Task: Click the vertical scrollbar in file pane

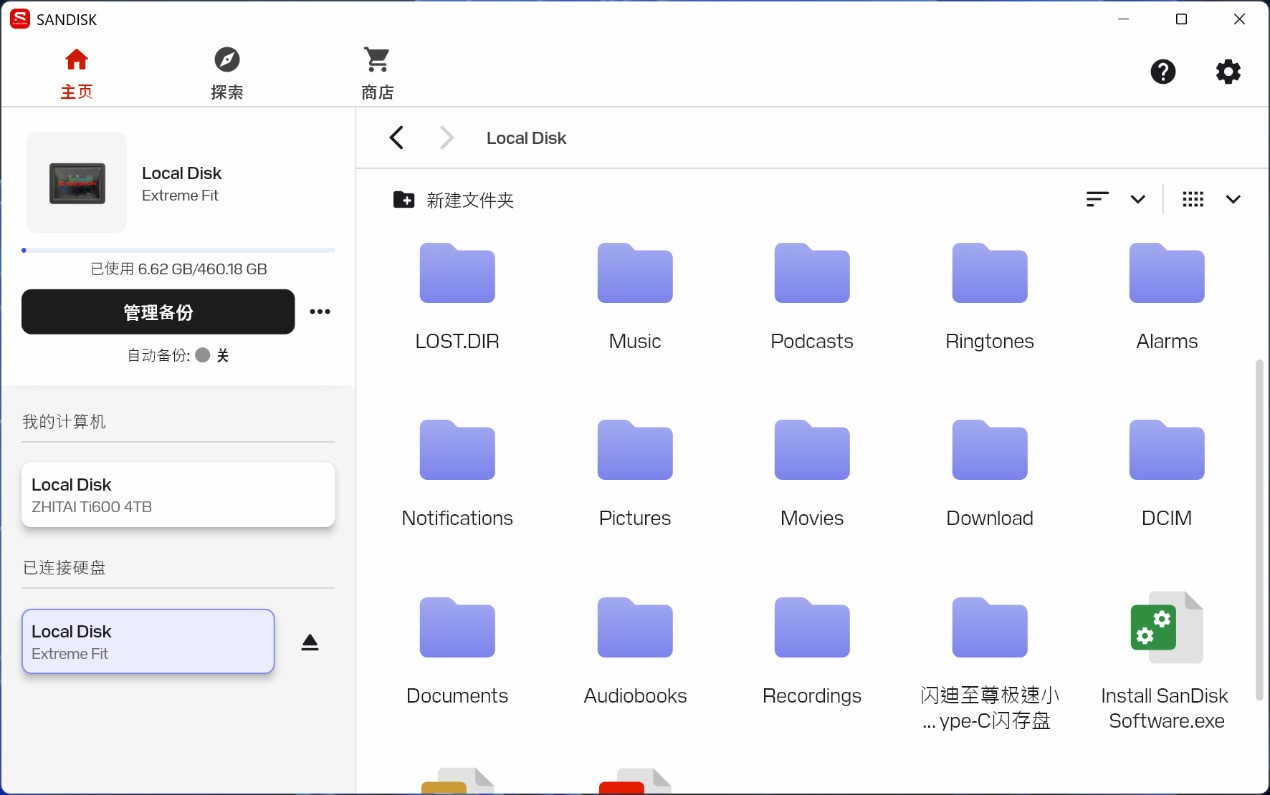Action: [1259, 530]
